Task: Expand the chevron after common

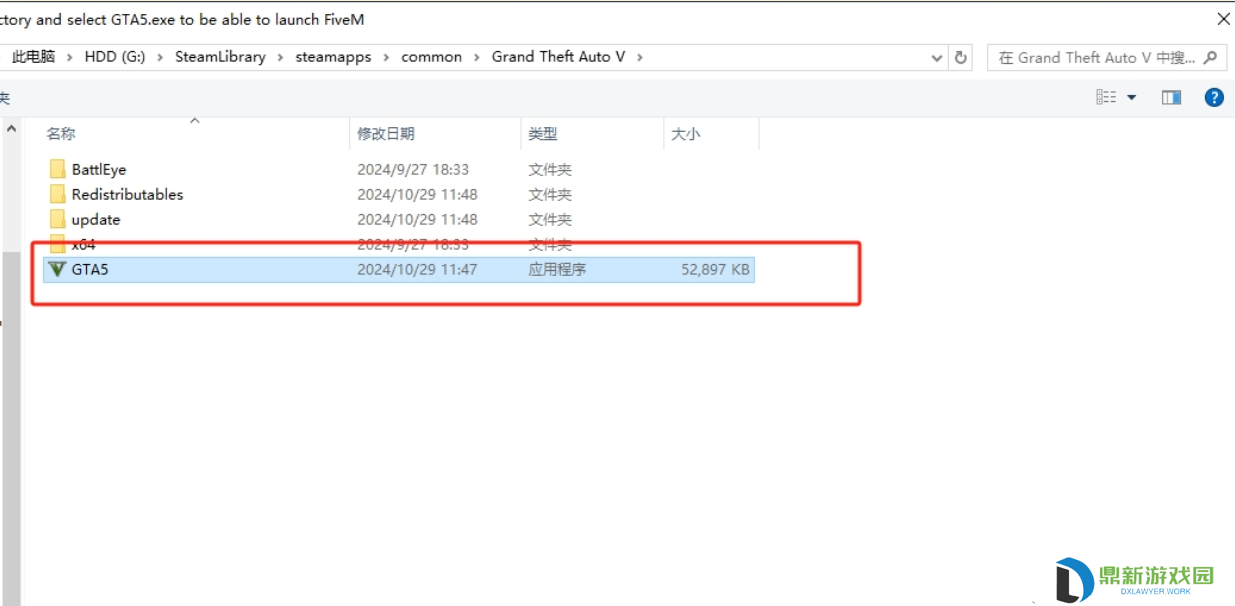Action: [477, 57]
